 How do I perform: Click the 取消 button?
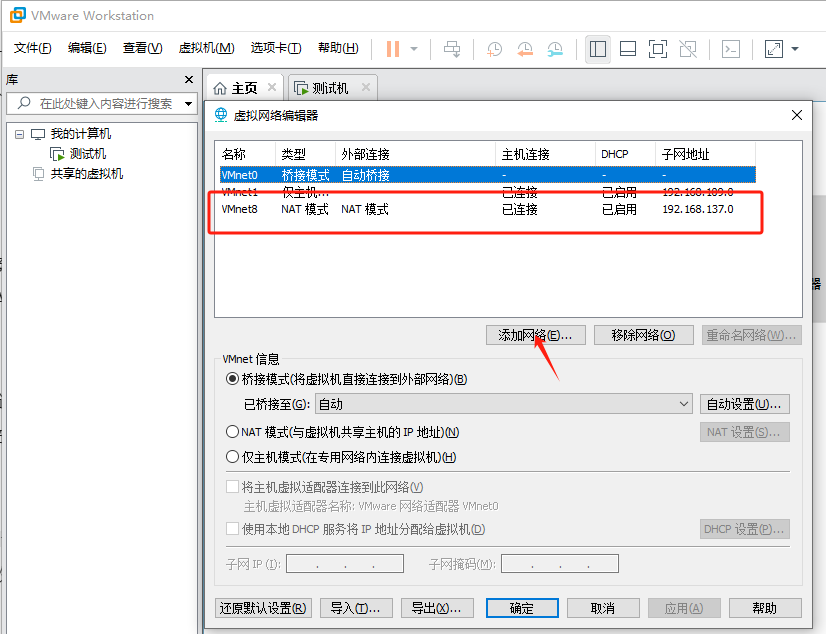(603, 608)
